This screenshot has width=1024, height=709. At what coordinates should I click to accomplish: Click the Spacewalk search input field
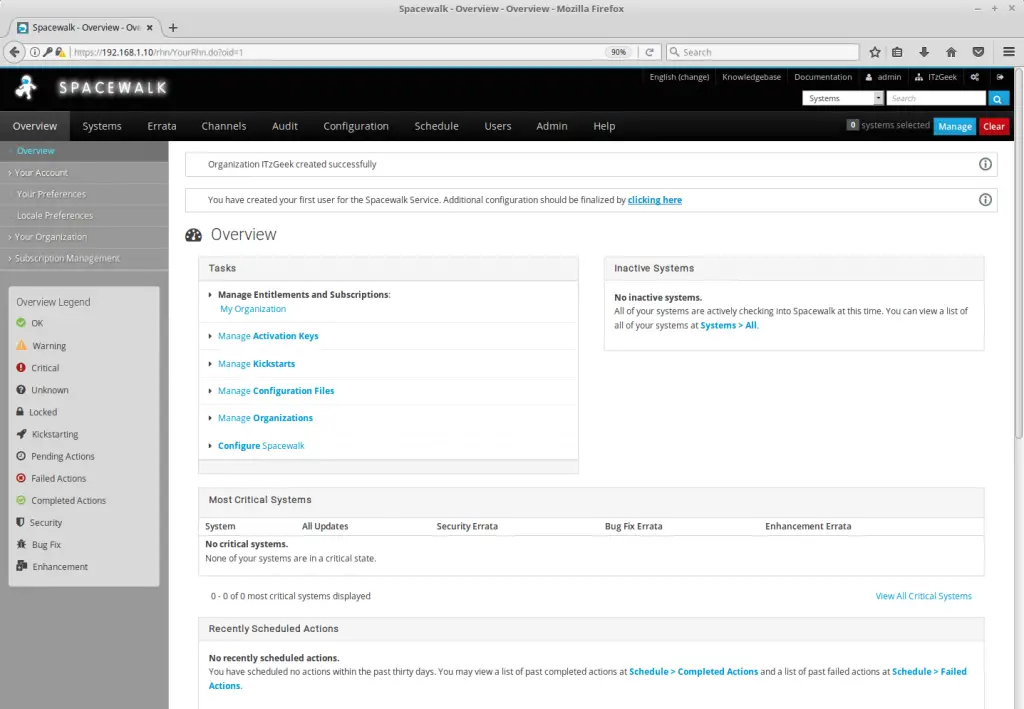pos(936,99)
